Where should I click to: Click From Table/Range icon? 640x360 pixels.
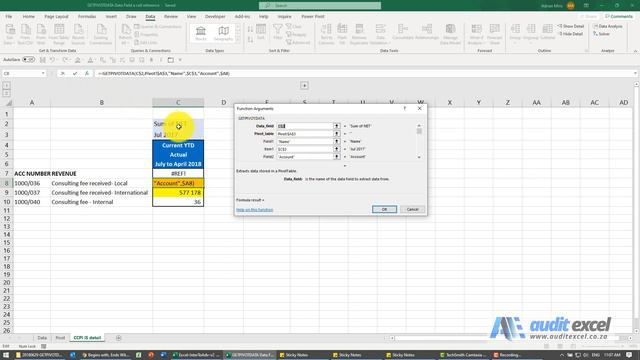pyautogui.click(x=59, y=34)
